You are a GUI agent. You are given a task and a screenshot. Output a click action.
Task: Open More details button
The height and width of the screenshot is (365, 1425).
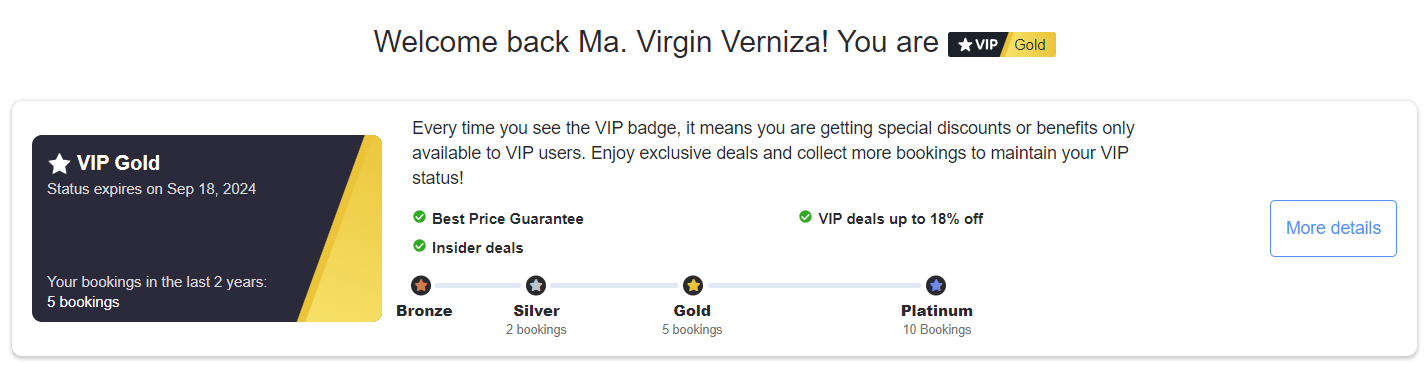(1333, 228)
